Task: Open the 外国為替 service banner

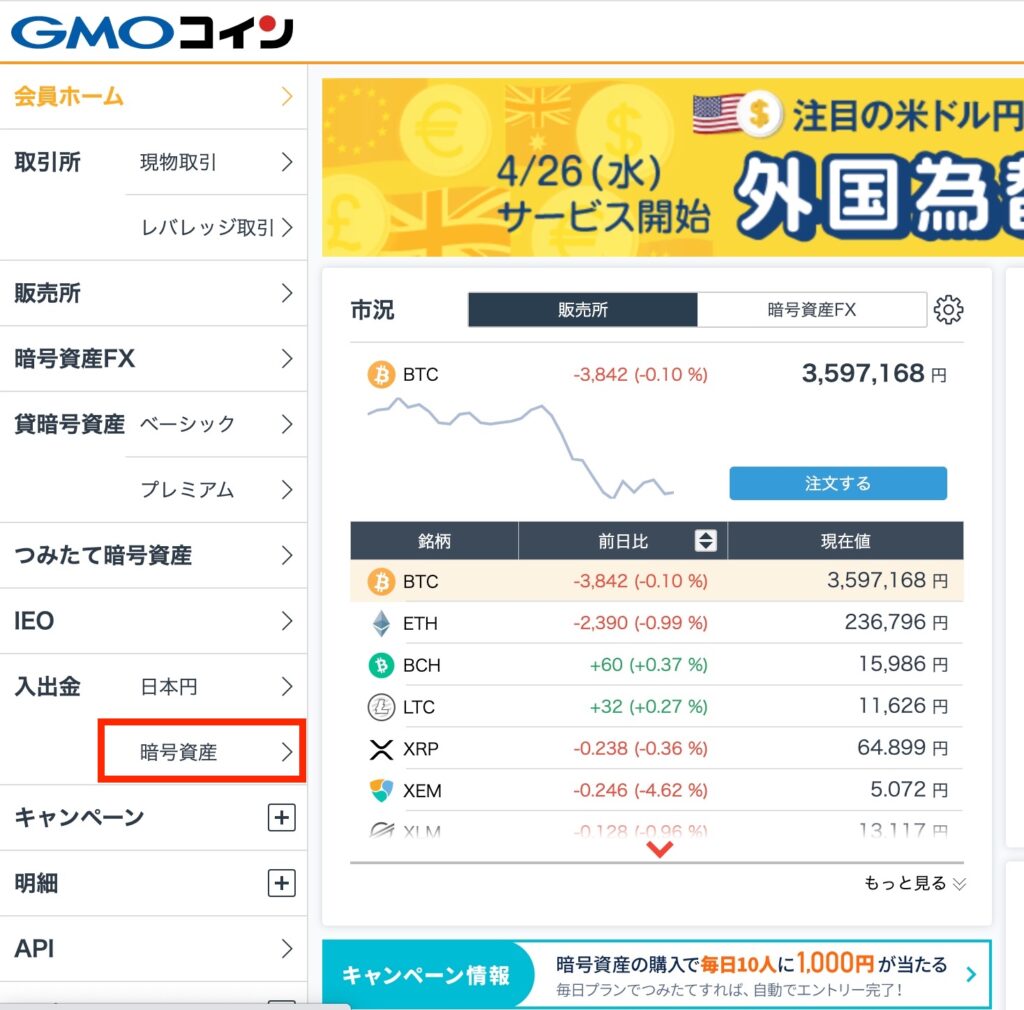Action: 673,167
